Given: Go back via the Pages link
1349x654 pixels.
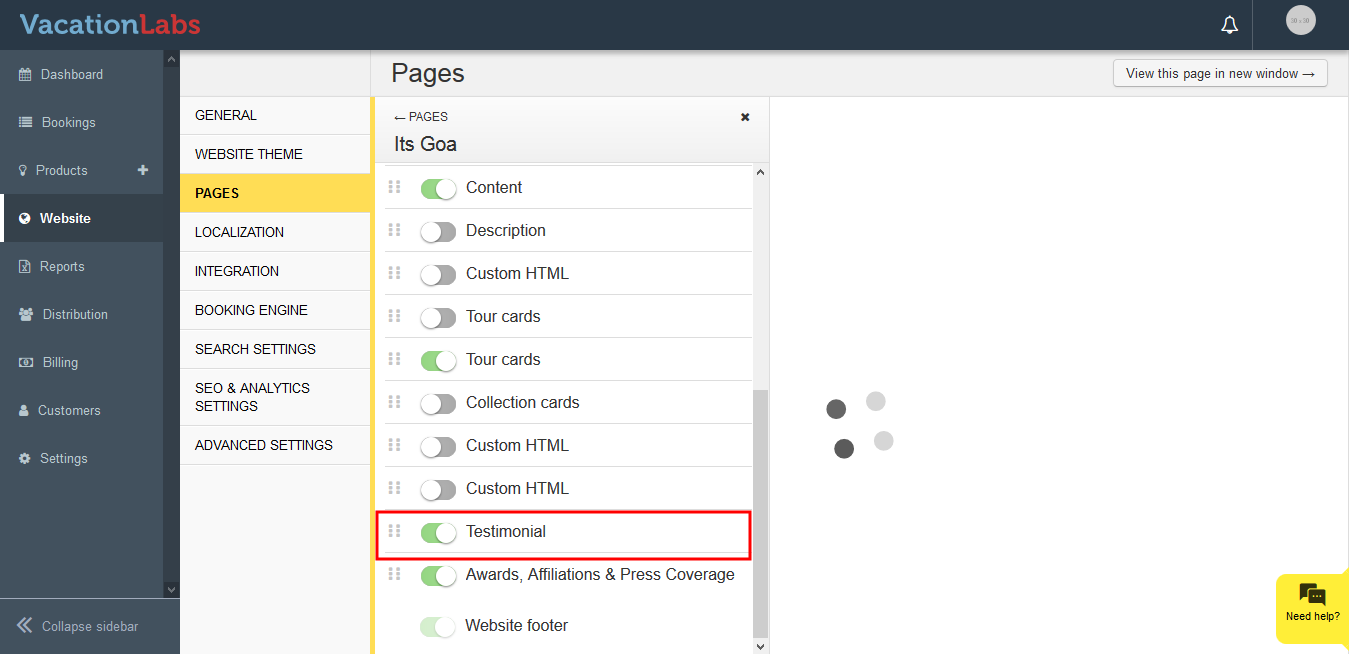Looking at the screenshot, I should pyautogui.click(x=421, y=117).
